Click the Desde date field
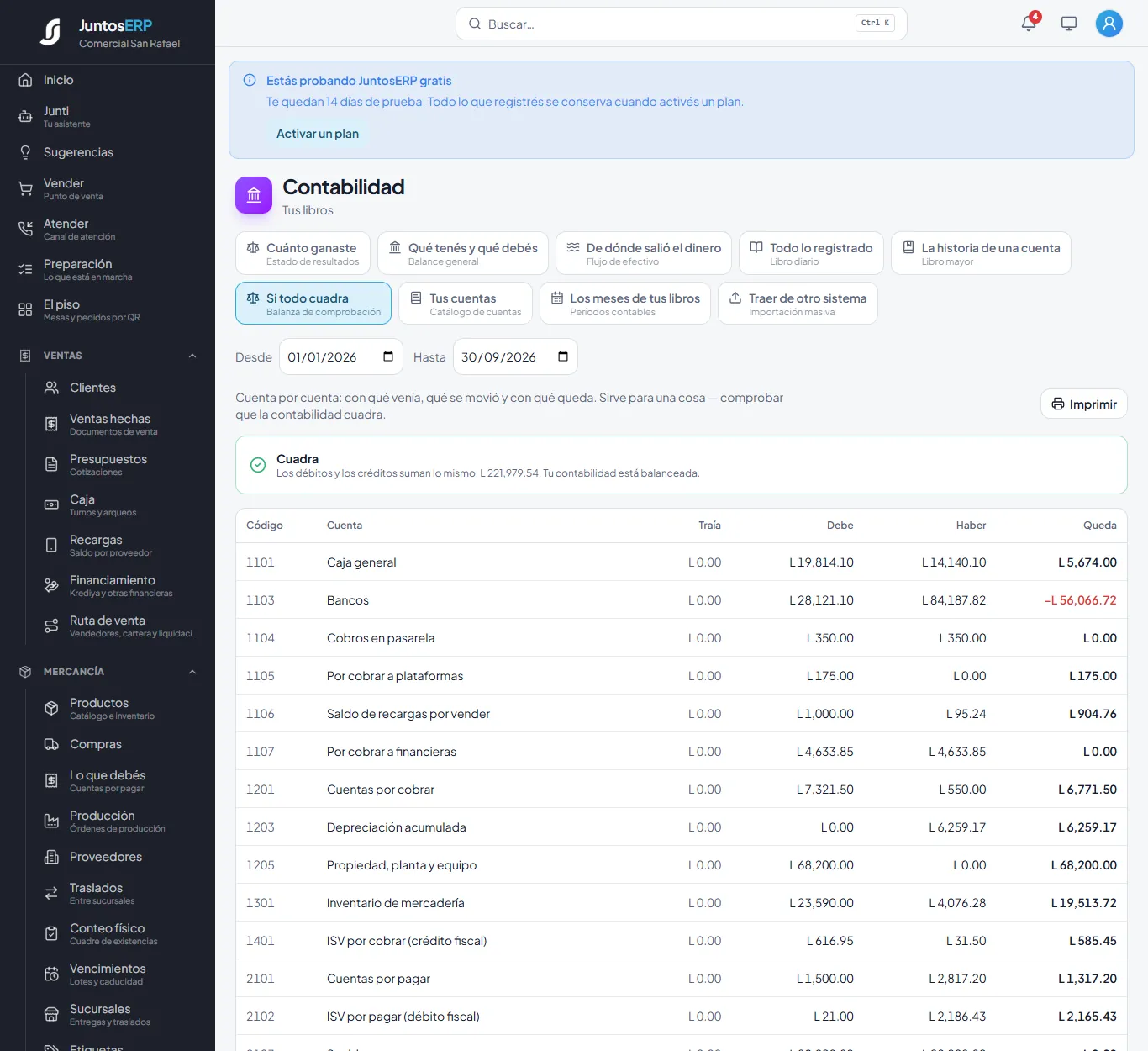1148x1051 pixels. point(341,356)
